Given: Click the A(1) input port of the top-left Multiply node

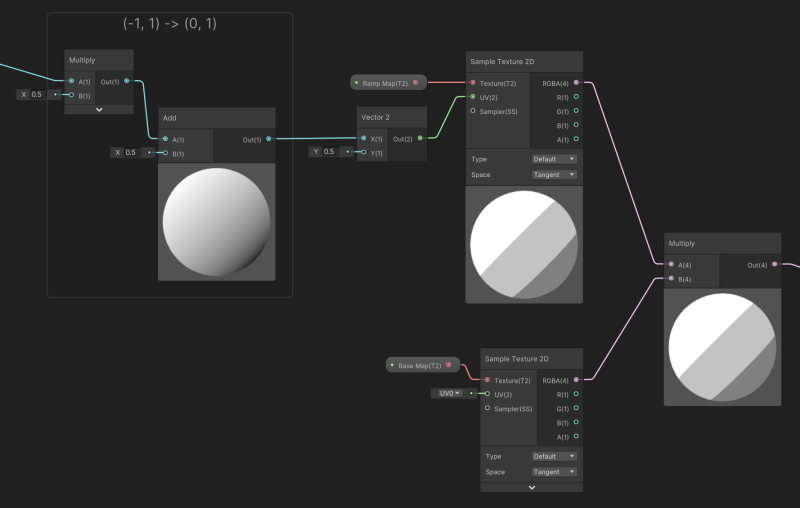Looking at the screenshot, I should pos(71,81).
